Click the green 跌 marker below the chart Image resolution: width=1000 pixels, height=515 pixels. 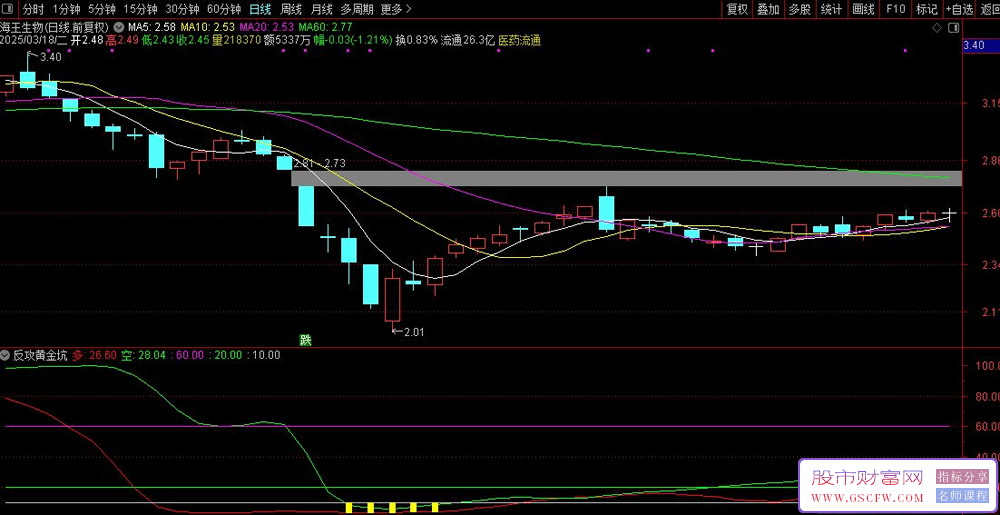click(306, 340)
